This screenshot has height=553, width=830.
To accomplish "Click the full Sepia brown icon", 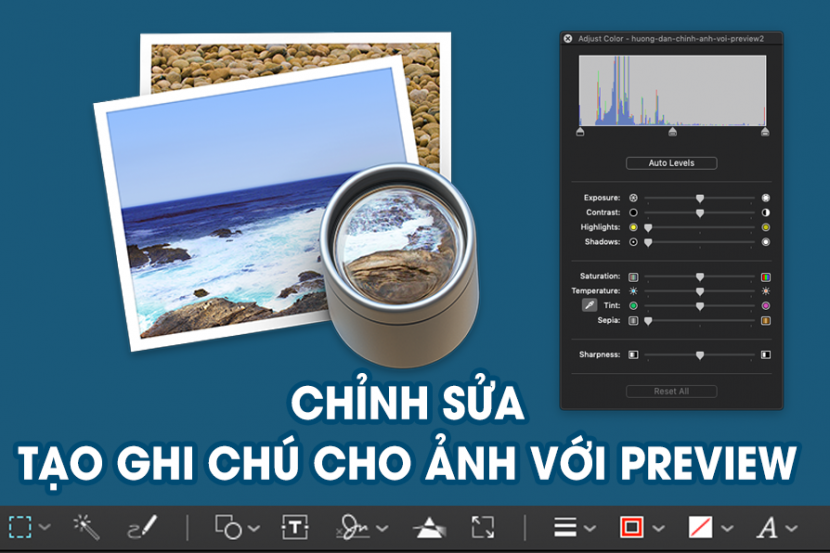I will click(765, 321).
